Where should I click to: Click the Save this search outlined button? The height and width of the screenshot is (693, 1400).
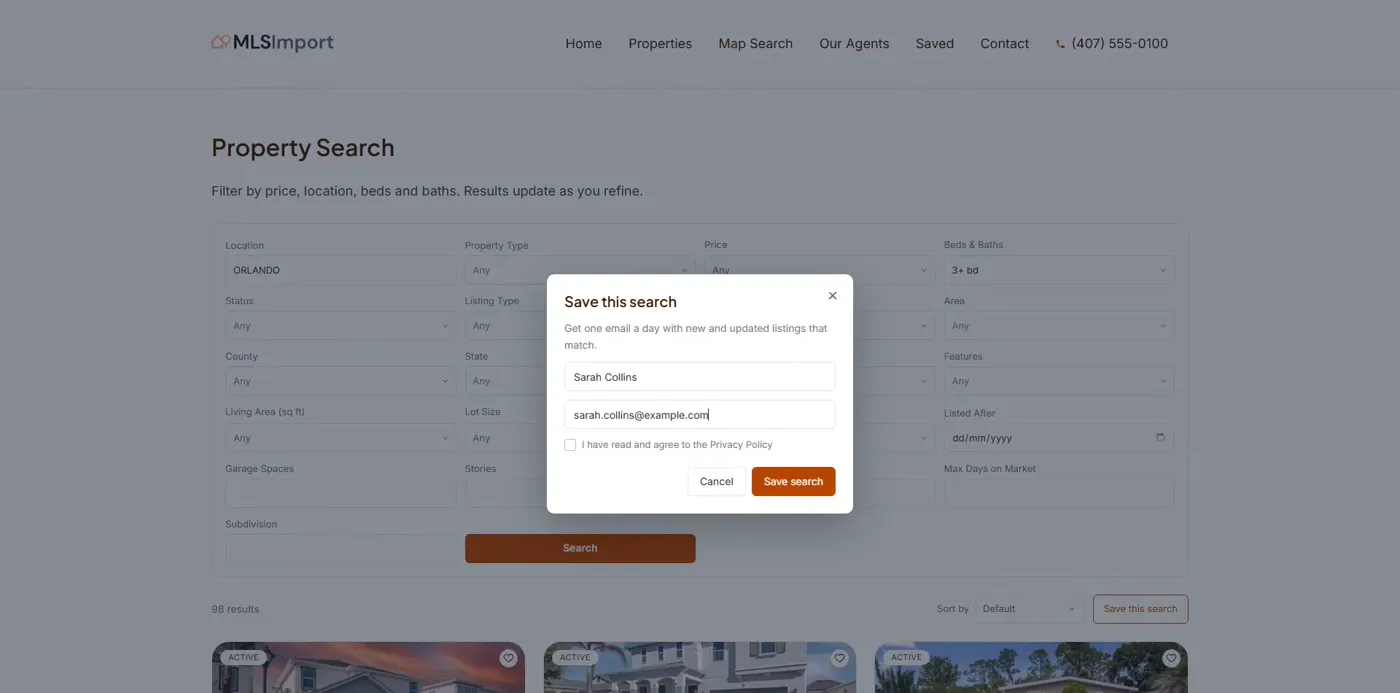[x=1140, y=609]
